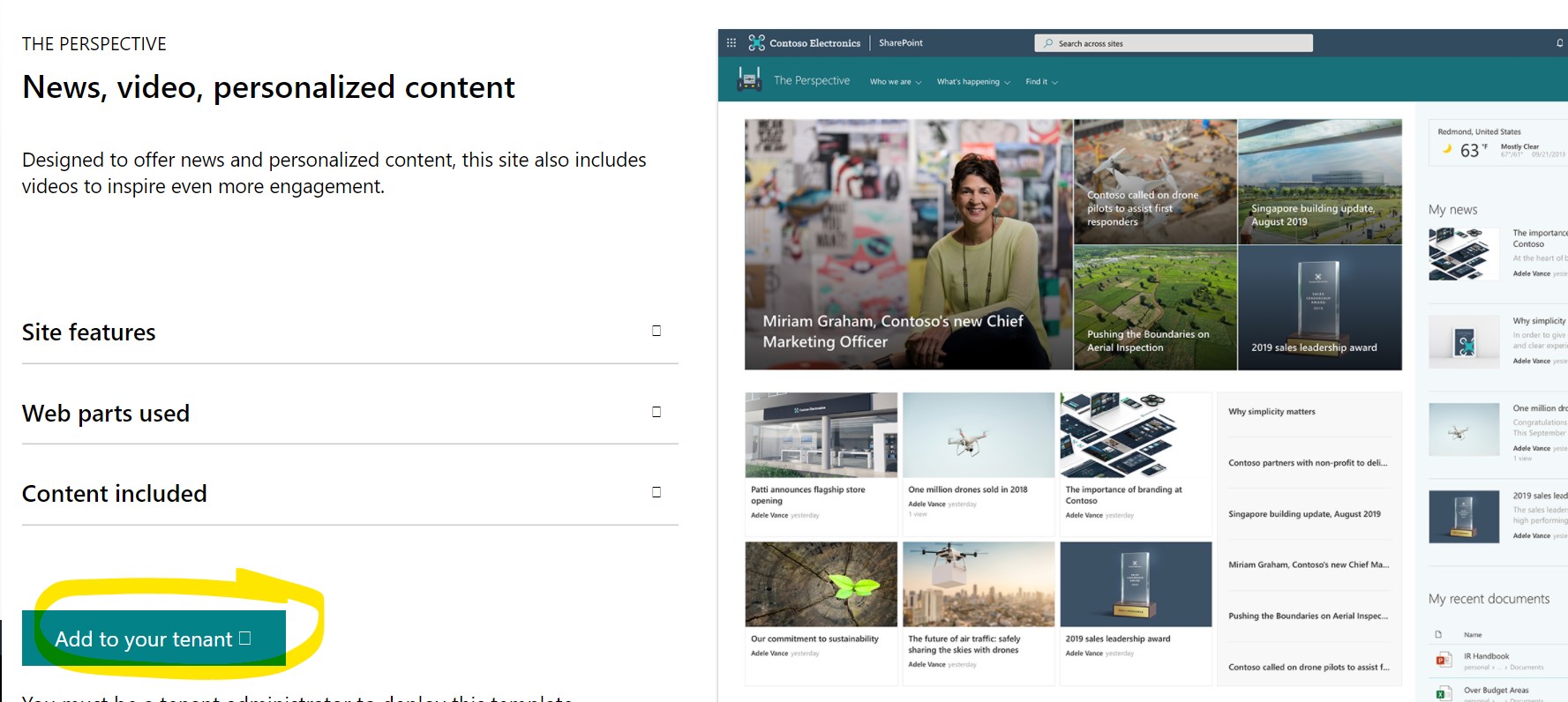The height and width of the screenshot is (702, 1568).
Task: Expand the Web parts used section
Action: 349,413
